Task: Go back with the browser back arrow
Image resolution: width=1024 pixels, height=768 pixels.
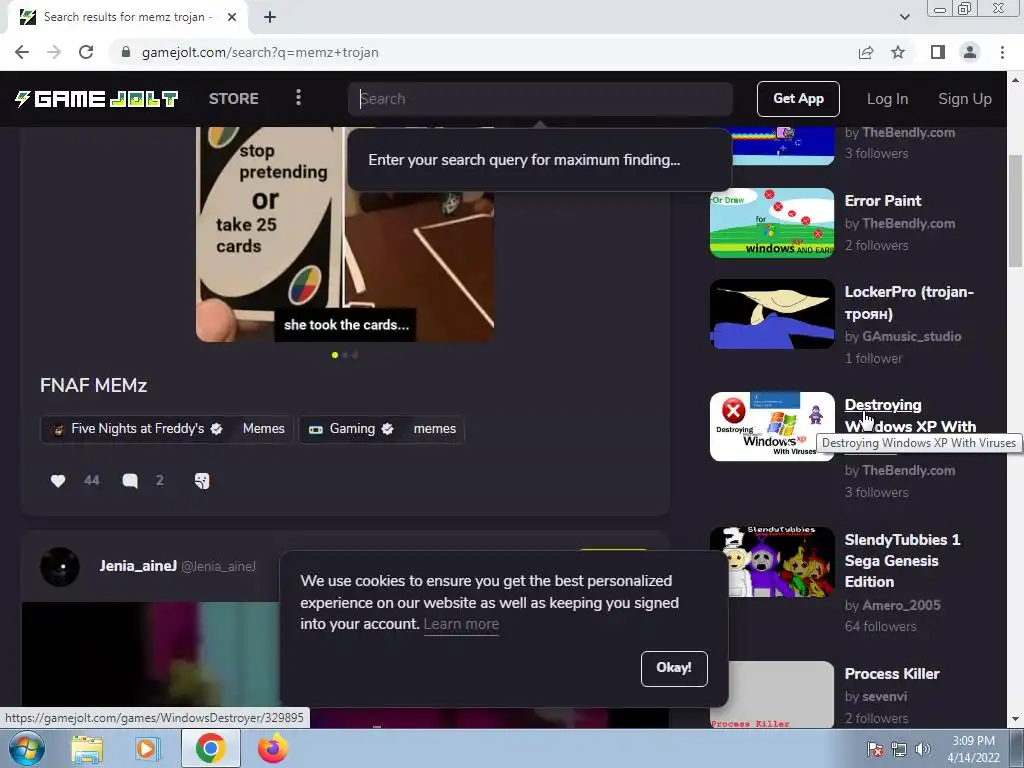Action: click(x=22, y=52)
